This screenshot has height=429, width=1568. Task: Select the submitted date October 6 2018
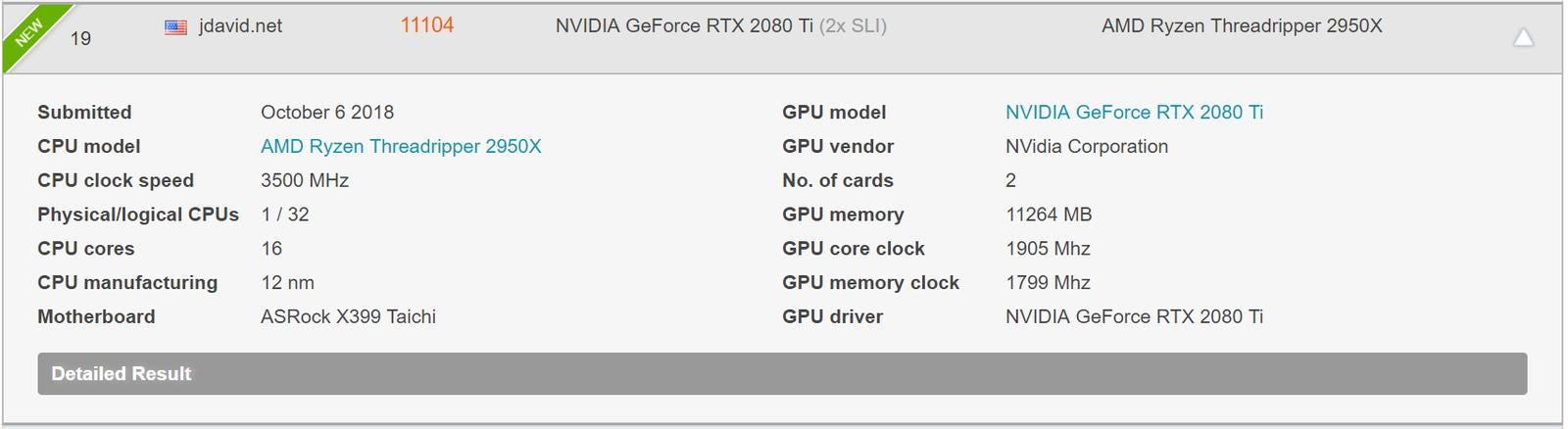(327, 112)
